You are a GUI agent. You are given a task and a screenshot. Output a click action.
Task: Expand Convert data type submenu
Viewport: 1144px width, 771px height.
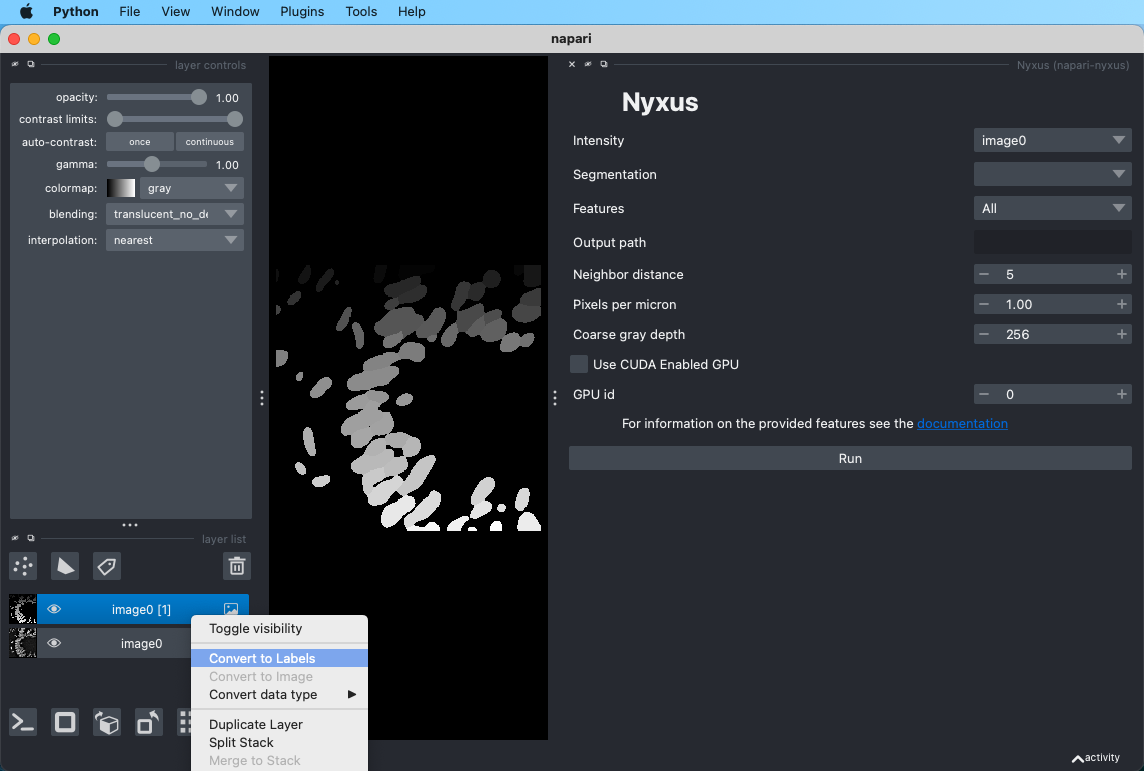click(279, 694)
